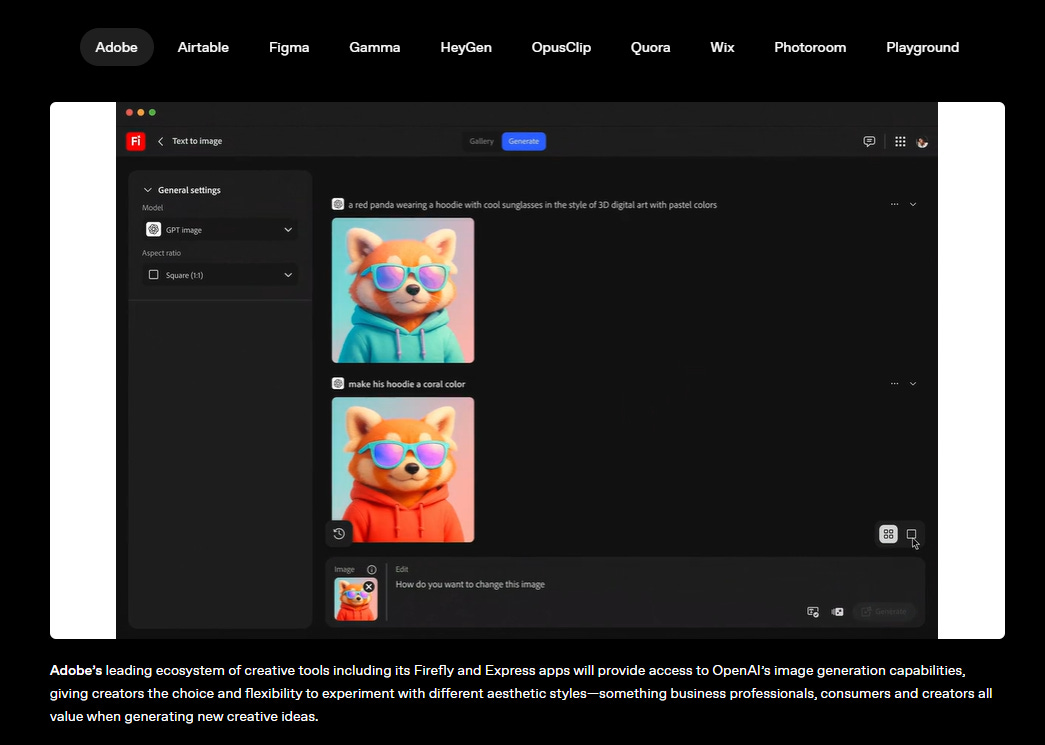Click the GPT image model icon in Model field
This screenshot has width=1045, height=745.
pyautogui.click(x=153, y=229)
